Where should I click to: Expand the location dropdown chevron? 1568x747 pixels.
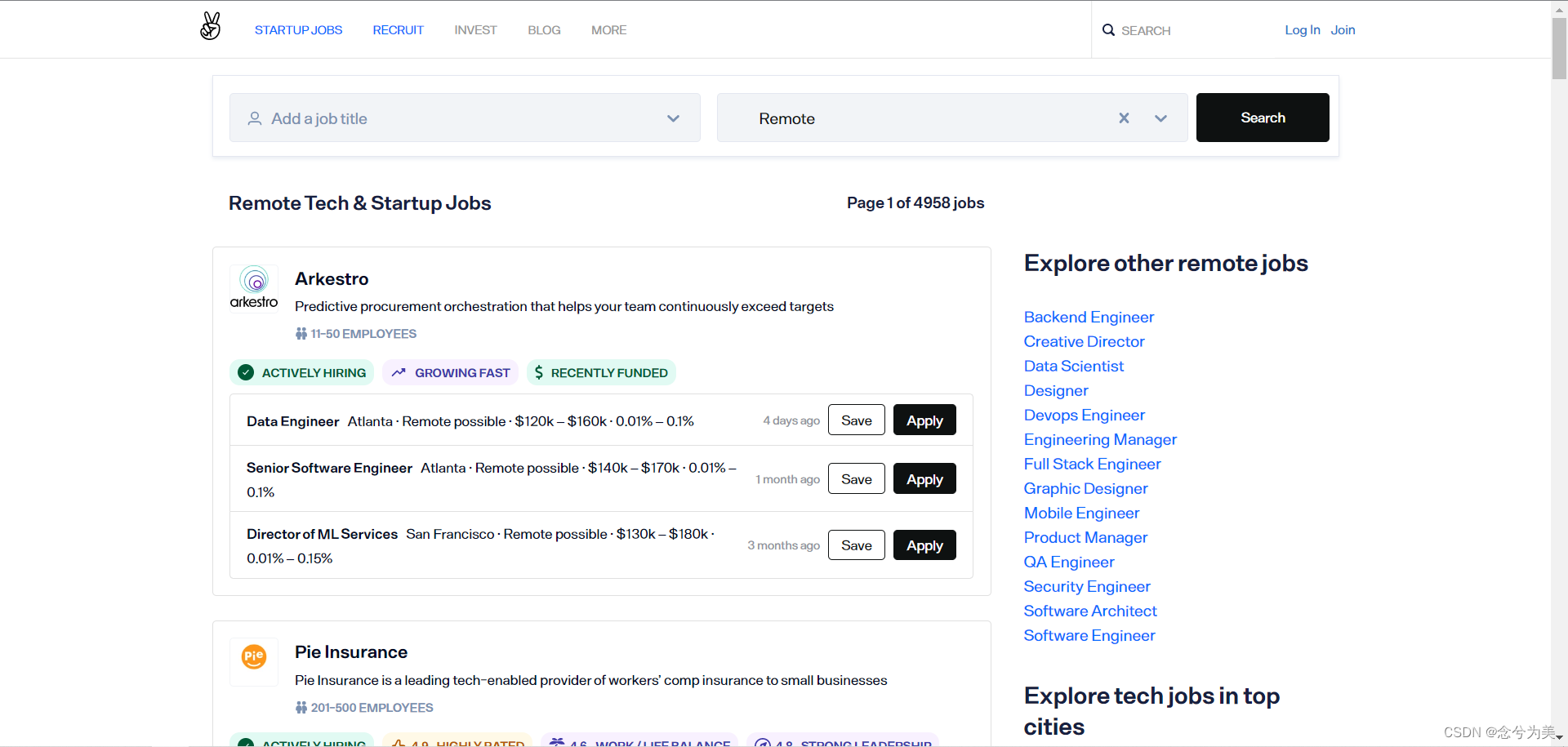tap(1160, 118)
